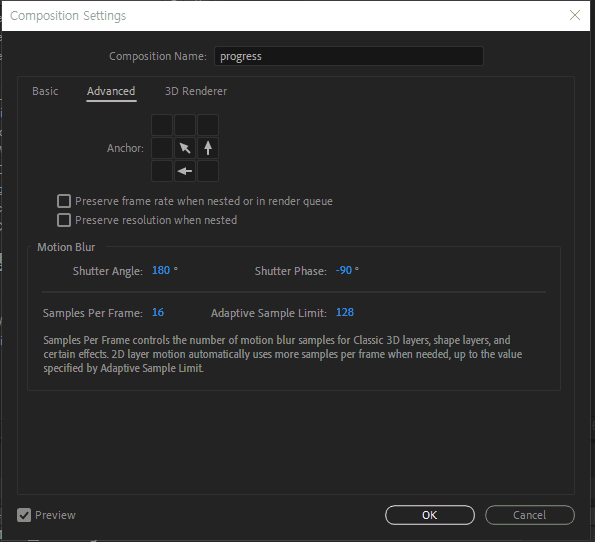
Task: Click the Shutter Angle value 180
Action: pos(161,270)
